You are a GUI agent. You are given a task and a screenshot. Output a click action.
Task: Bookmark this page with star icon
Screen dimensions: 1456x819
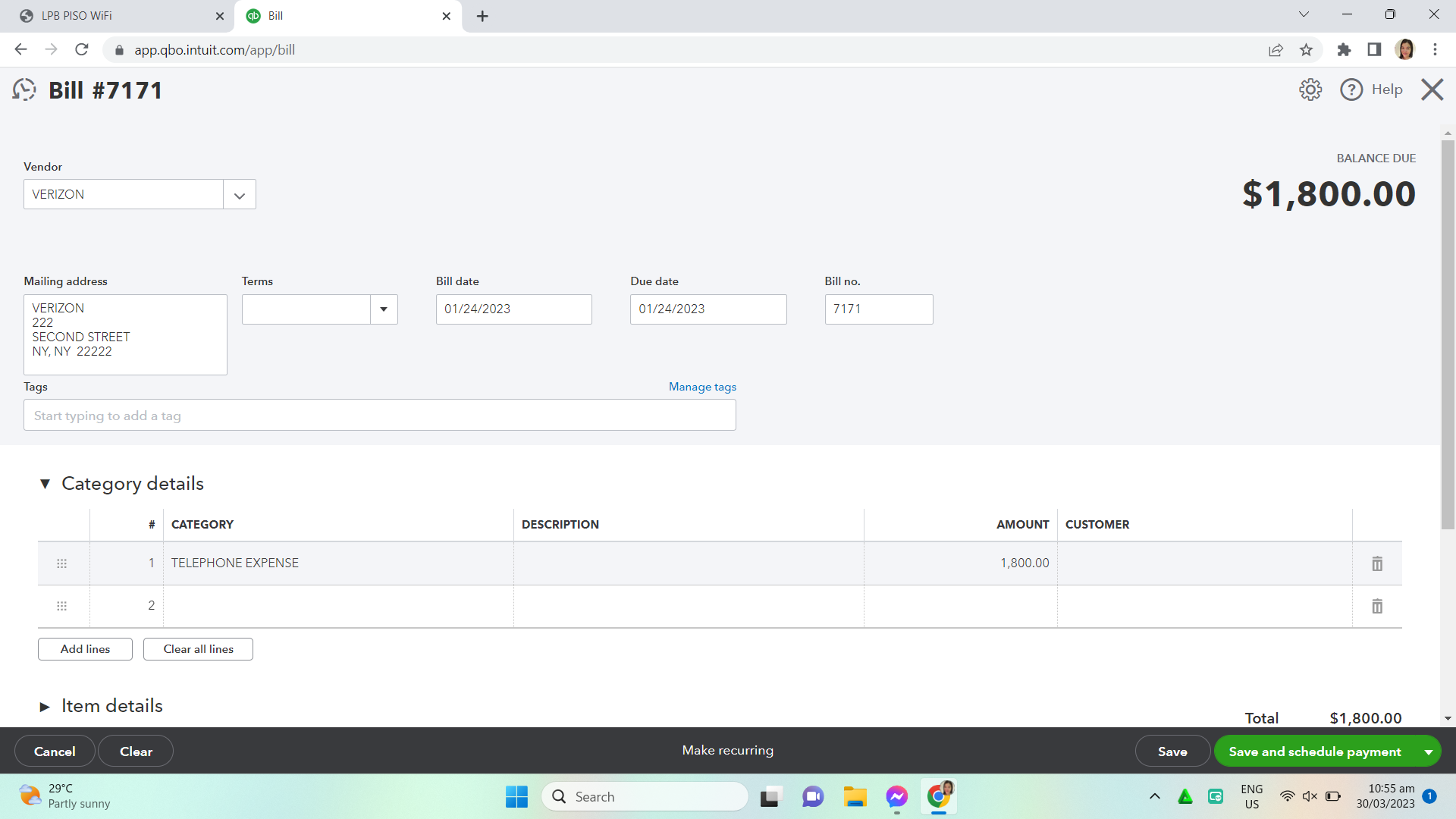pos(1306,50)
